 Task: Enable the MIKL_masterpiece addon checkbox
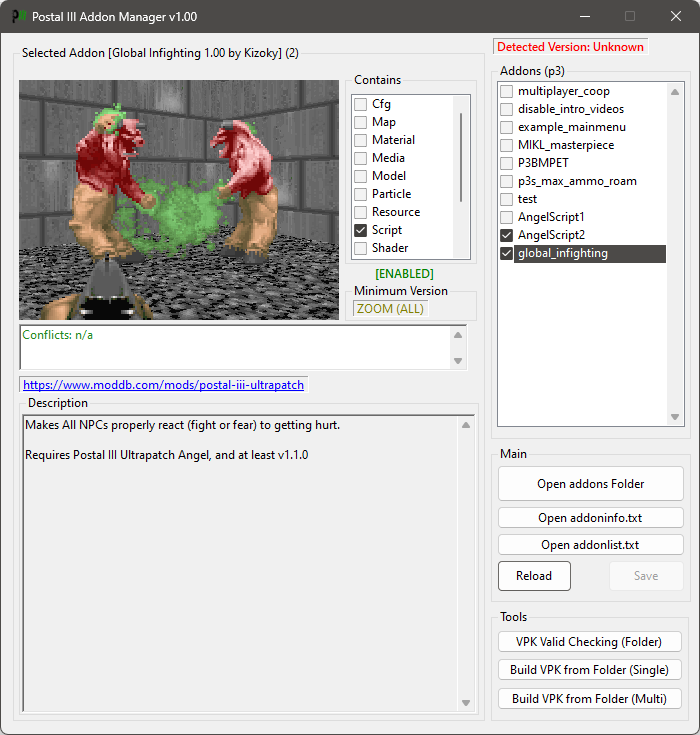coord(506,145)
